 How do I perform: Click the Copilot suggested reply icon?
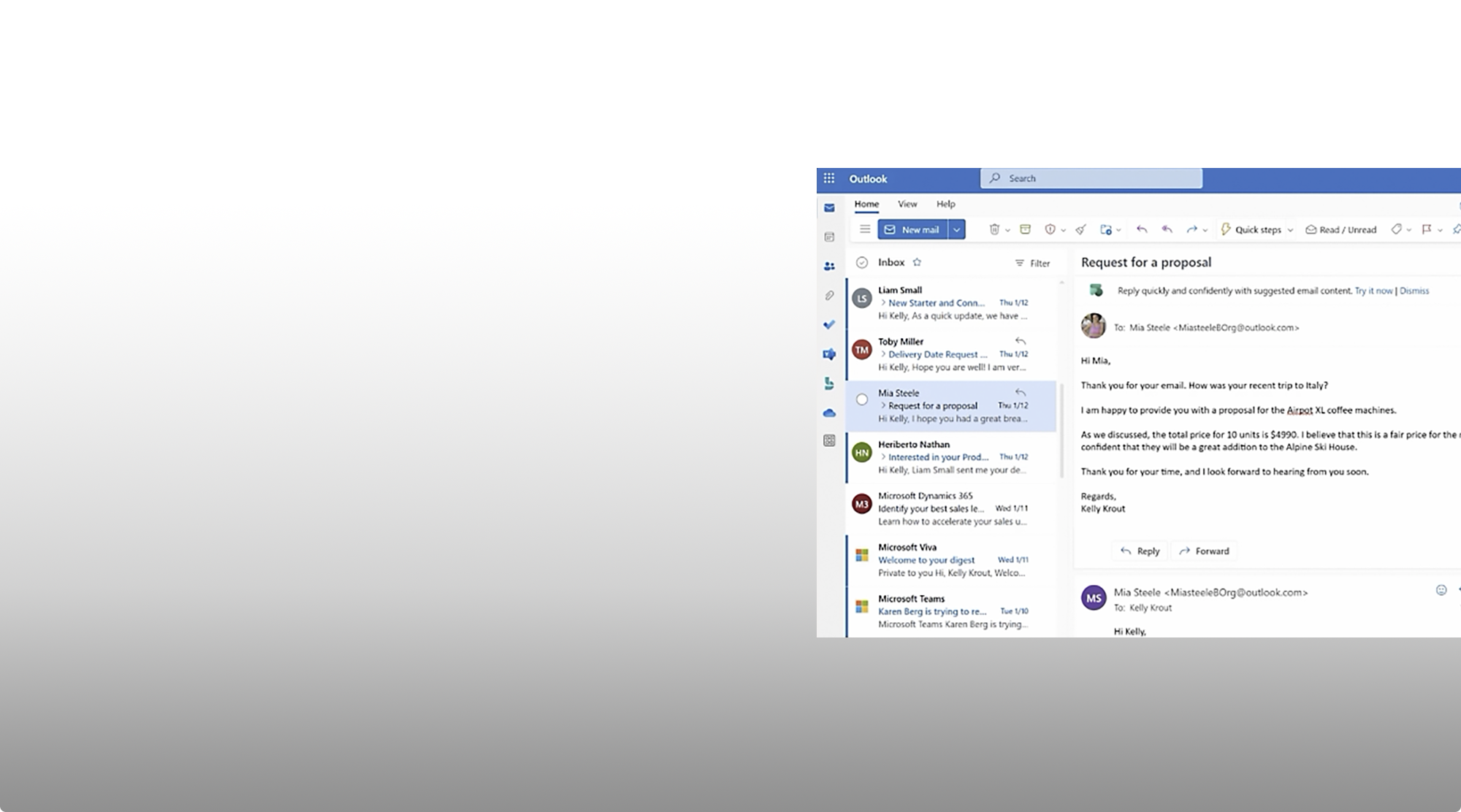(1096, 291)
